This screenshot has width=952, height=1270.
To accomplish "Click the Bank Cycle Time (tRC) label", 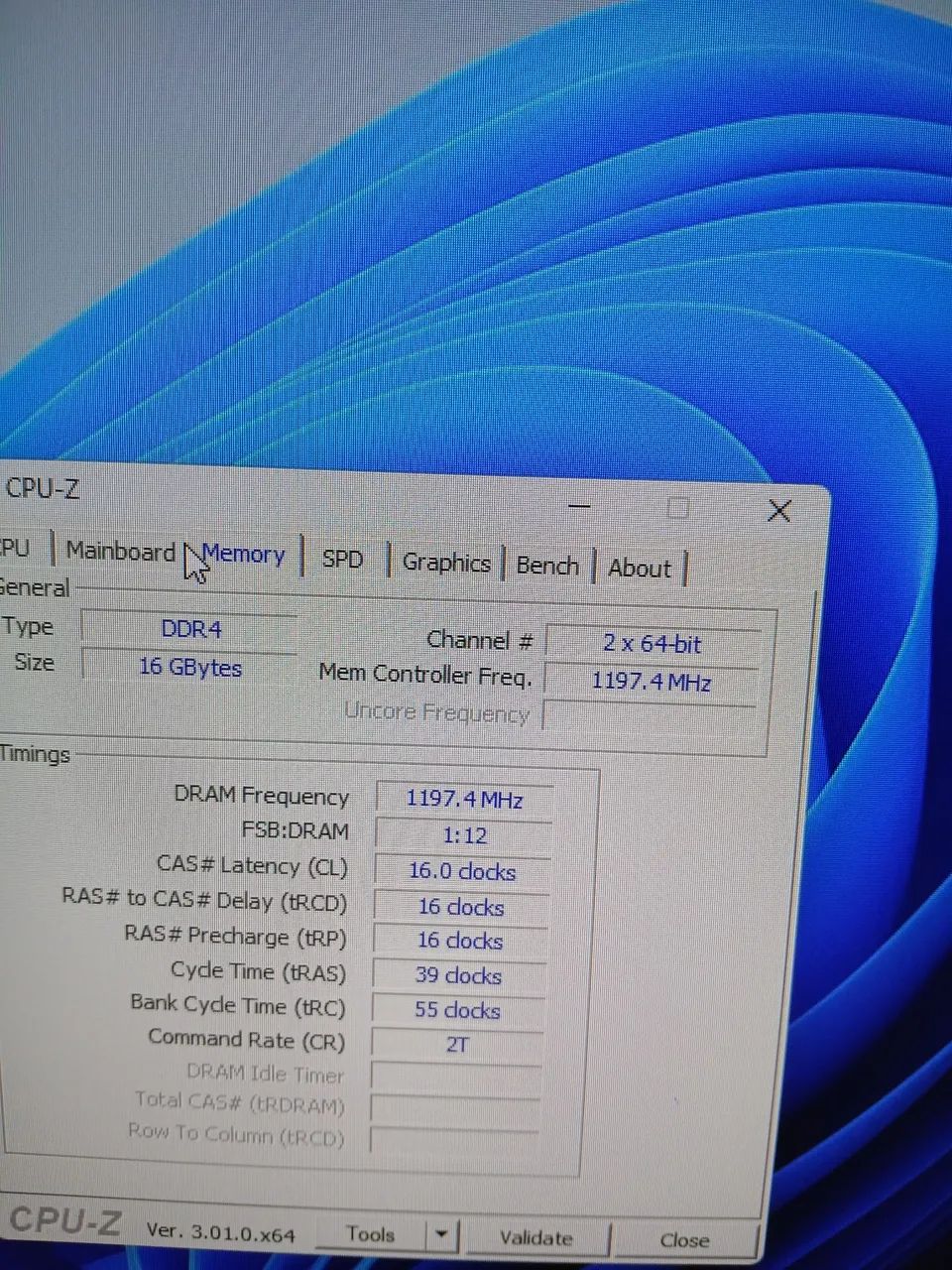I will click(238, 1005).
